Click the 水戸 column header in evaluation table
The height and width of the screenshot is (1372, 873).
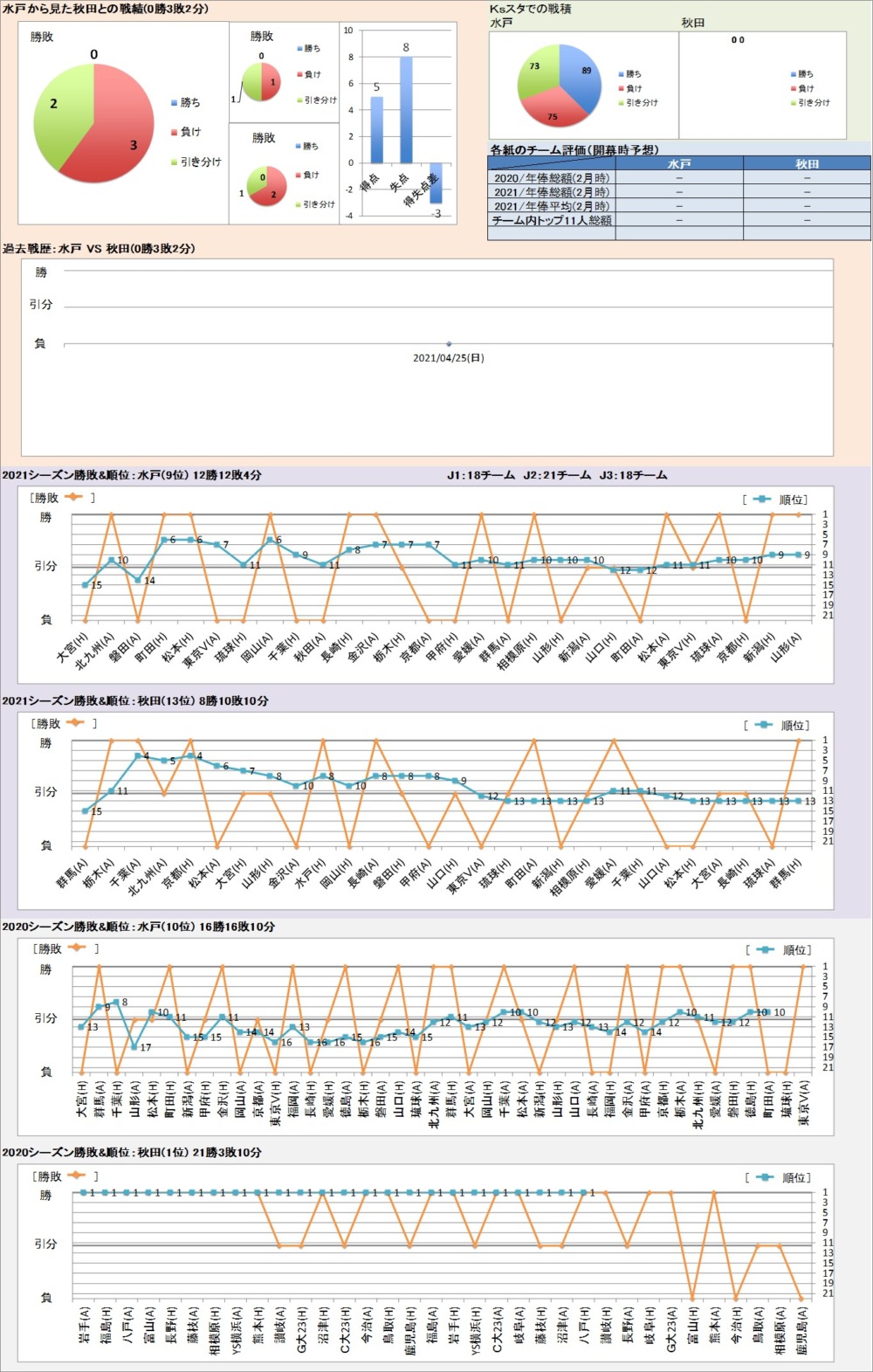pos(679,163)
